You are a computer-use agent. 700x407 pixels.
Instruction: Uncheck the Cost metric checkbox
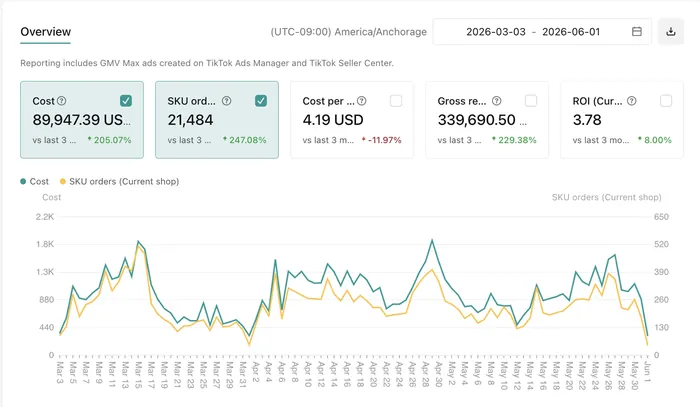pos(126,101)
